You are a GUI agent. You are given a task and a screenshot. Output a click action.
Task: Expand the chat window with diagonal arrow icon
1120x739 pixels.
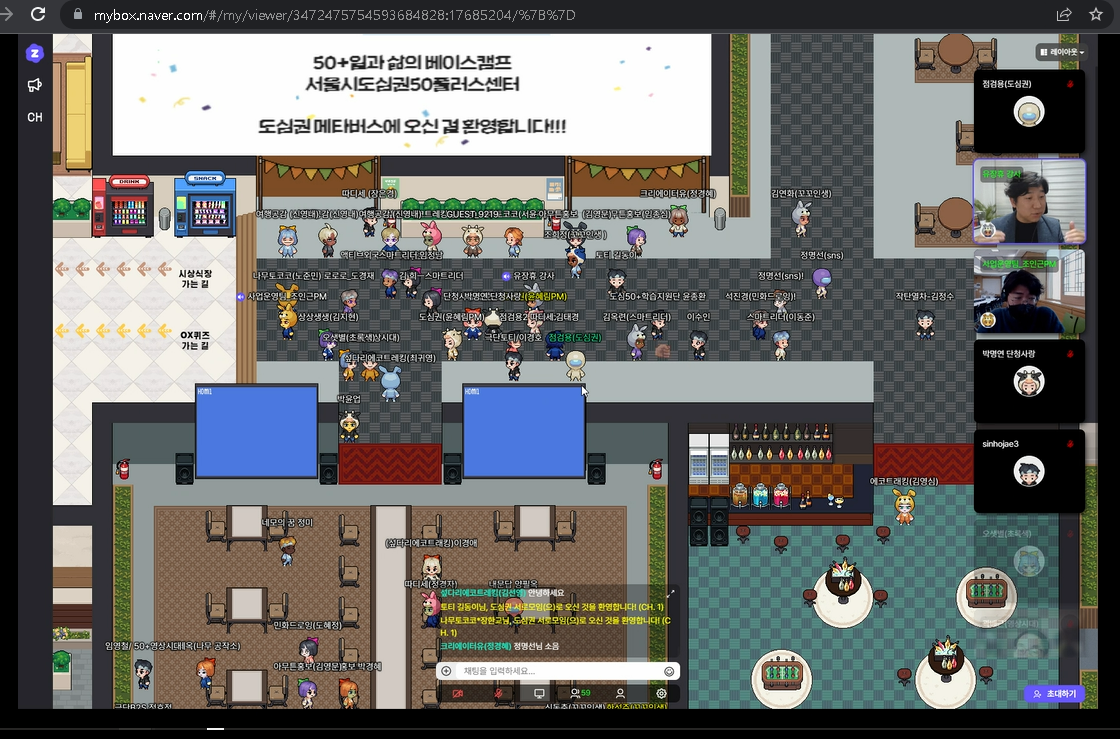click(671, 593)
